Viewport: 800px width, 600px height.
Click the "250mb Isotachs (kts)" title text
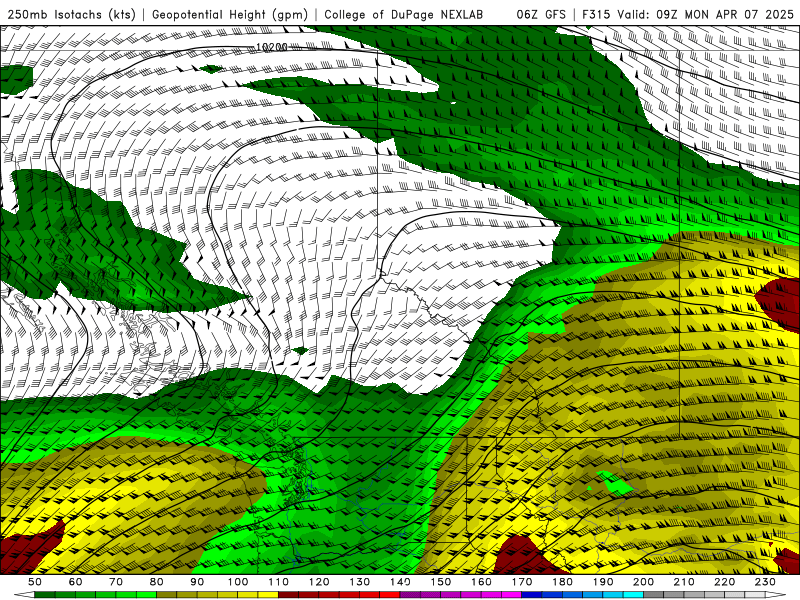(x=72, y=15)
